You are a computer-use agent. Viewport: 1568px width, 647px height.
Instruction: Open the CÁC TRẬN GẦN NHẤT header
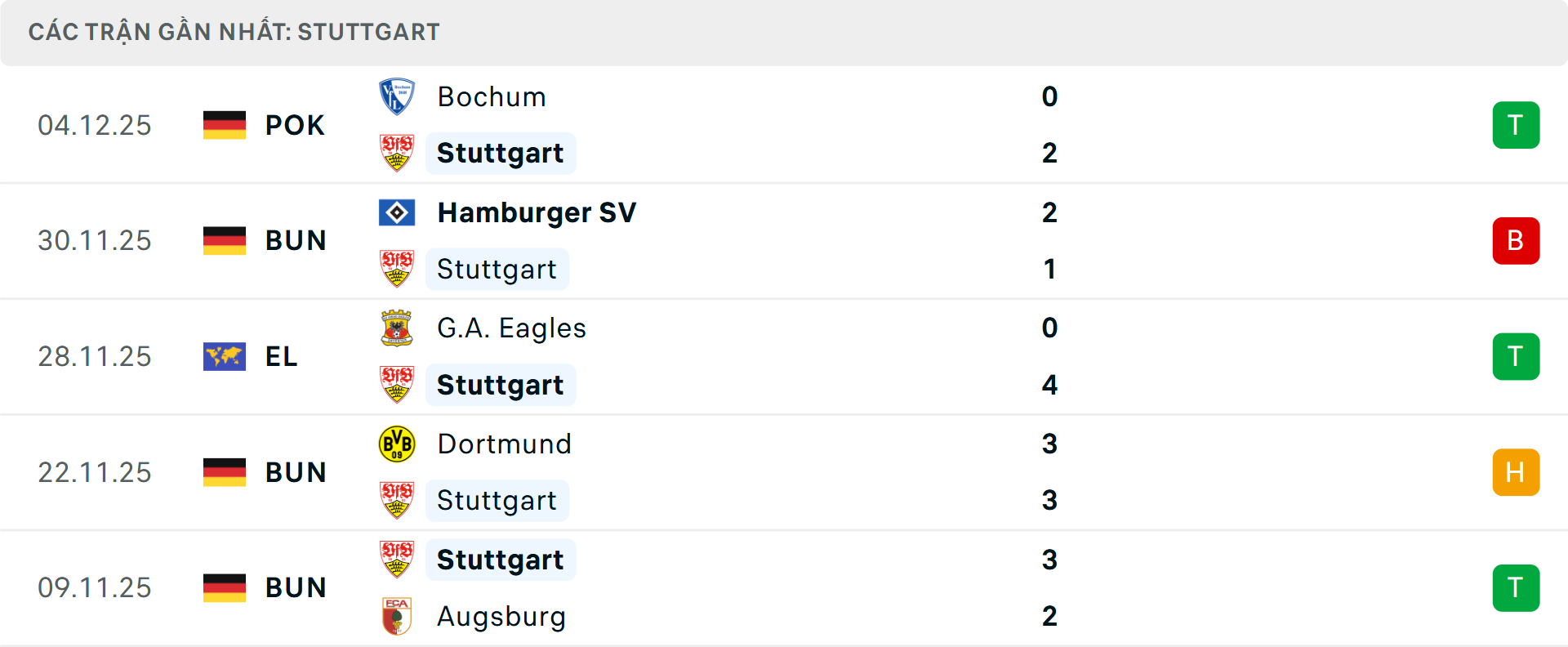[x=234, y=32]
